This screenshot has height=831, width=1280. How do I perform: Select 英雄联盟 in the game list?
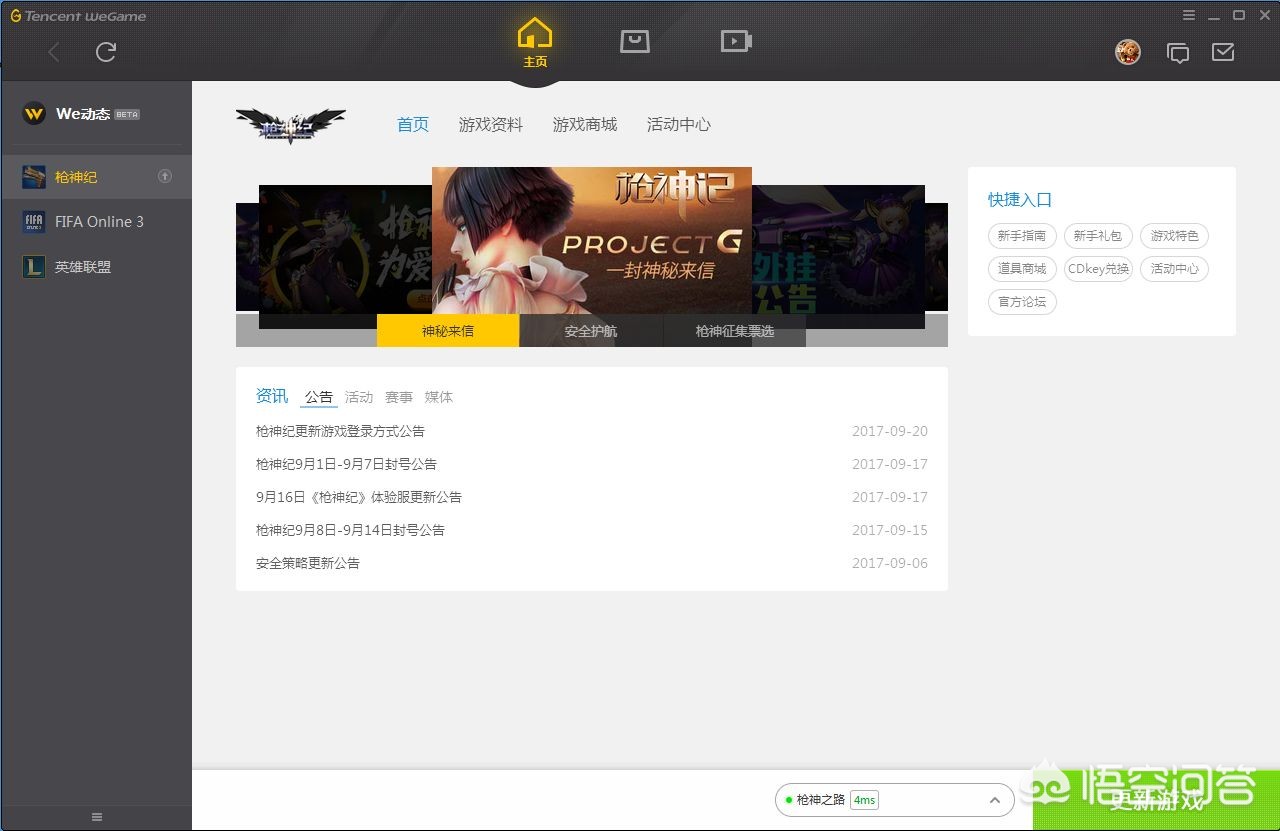(96, 267)
